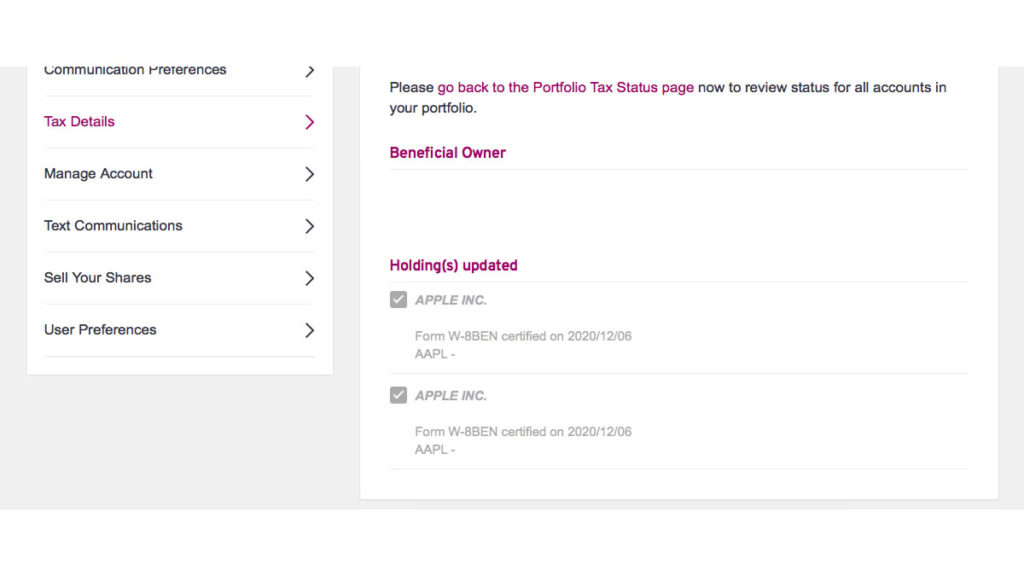The image size is (1024, 576).
Task: Click the pink chevron next to Tax Details
Action: pos(310,122)
